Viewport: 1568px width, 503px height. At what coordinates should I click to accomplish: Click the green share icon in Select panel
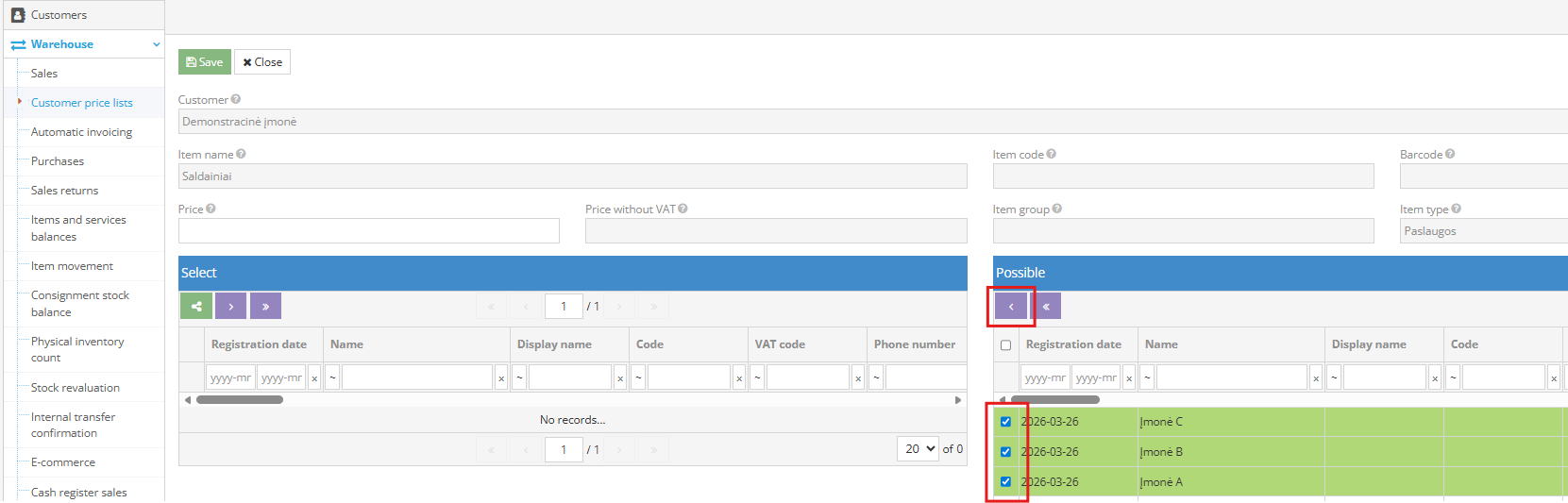pyautogui.click(x=196, y=306)
